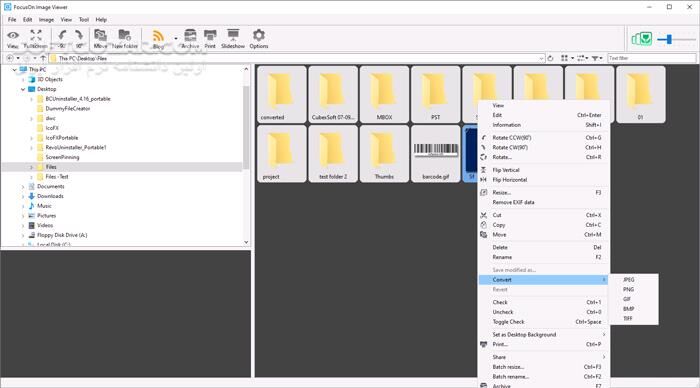Click the Move toolbar icon

pyautogui.click(x=100, y=38)
